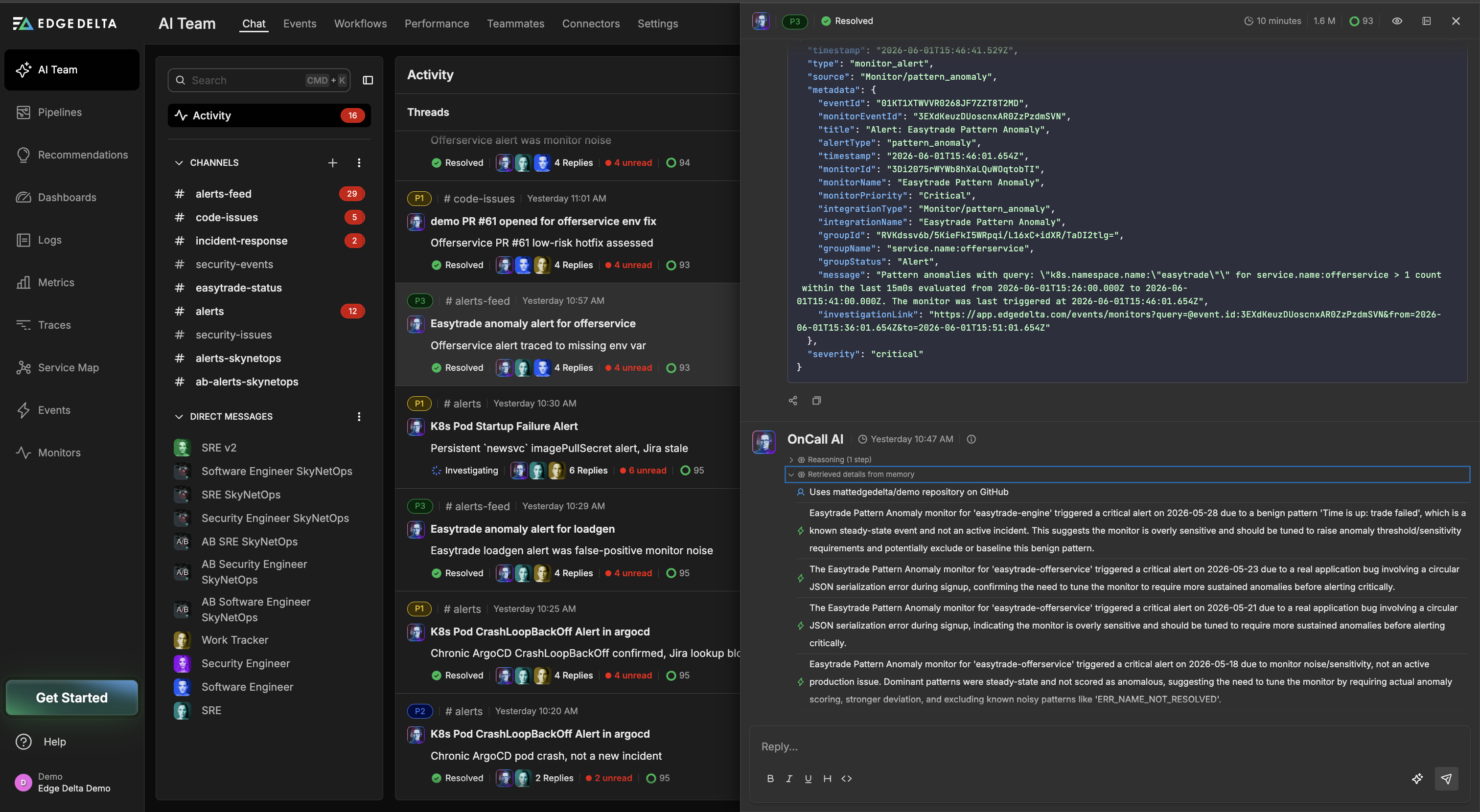1480x812 pixels.
Task: Open the incident-response channel
Action: [269, 241]
